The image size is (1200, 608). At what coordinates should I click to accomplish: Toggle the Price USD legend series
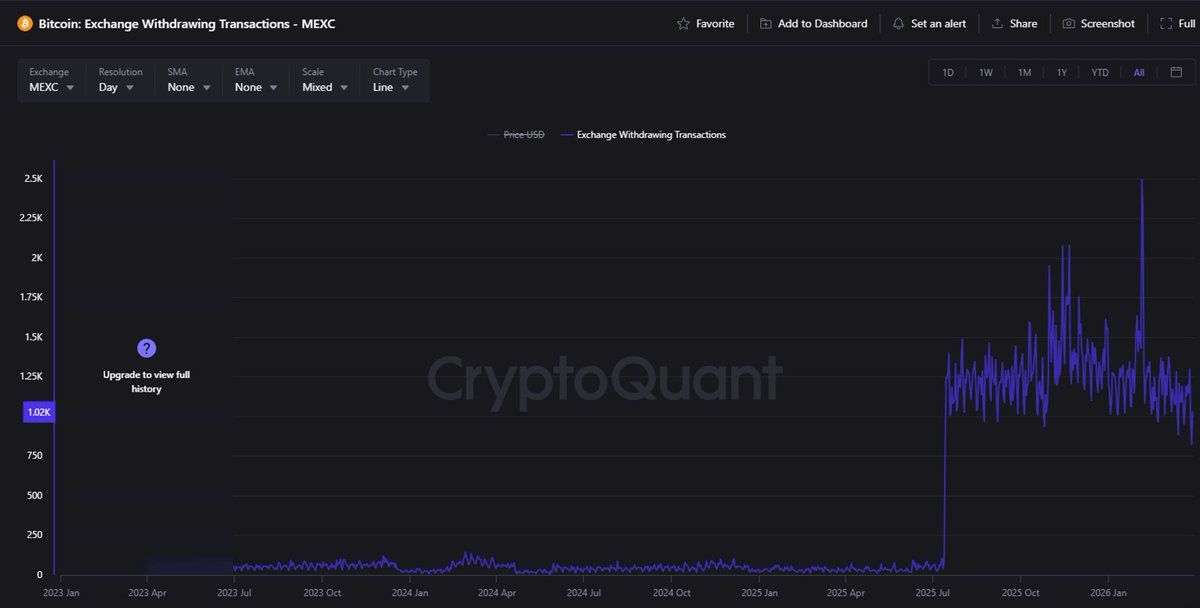tap(516, 135)
